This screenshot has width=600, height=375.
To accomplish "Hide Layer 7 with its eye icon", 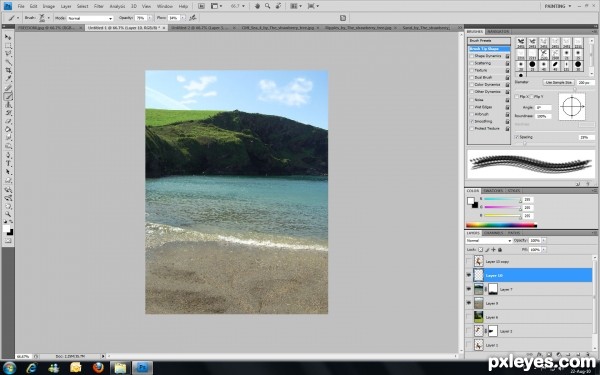I will pyautogui.click(x=469, y=289).
